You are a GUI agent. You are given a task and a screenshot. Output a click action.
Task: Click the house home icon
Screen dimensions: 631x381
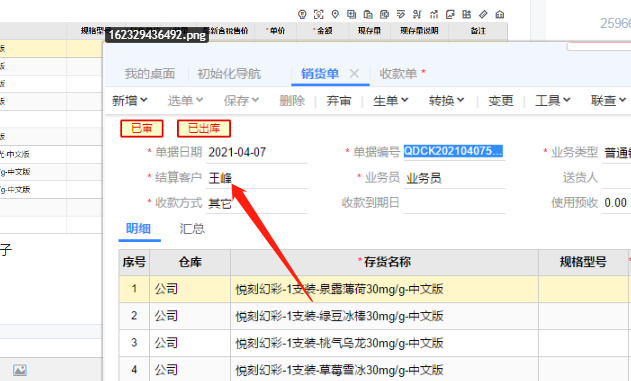(x=499, y=14)
